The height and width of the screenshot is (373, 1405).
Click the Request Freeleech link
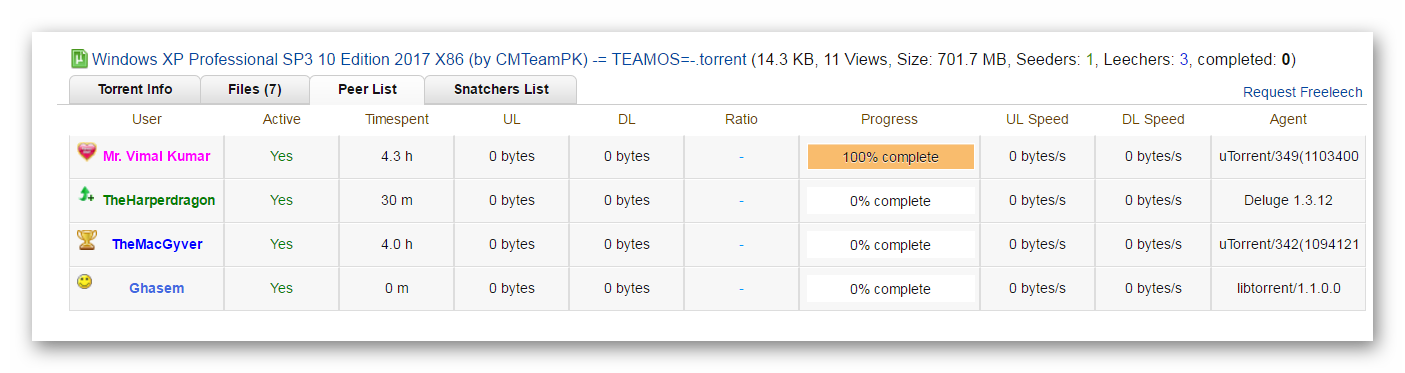point(1302,92)
